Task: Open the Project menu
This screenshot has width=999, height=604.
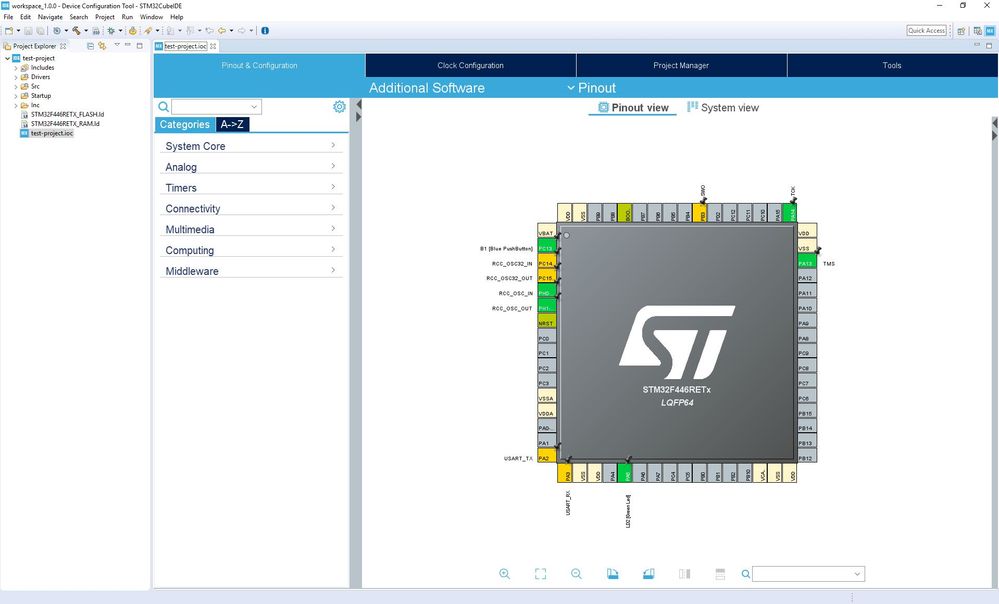Action: (x=104, y=17)
